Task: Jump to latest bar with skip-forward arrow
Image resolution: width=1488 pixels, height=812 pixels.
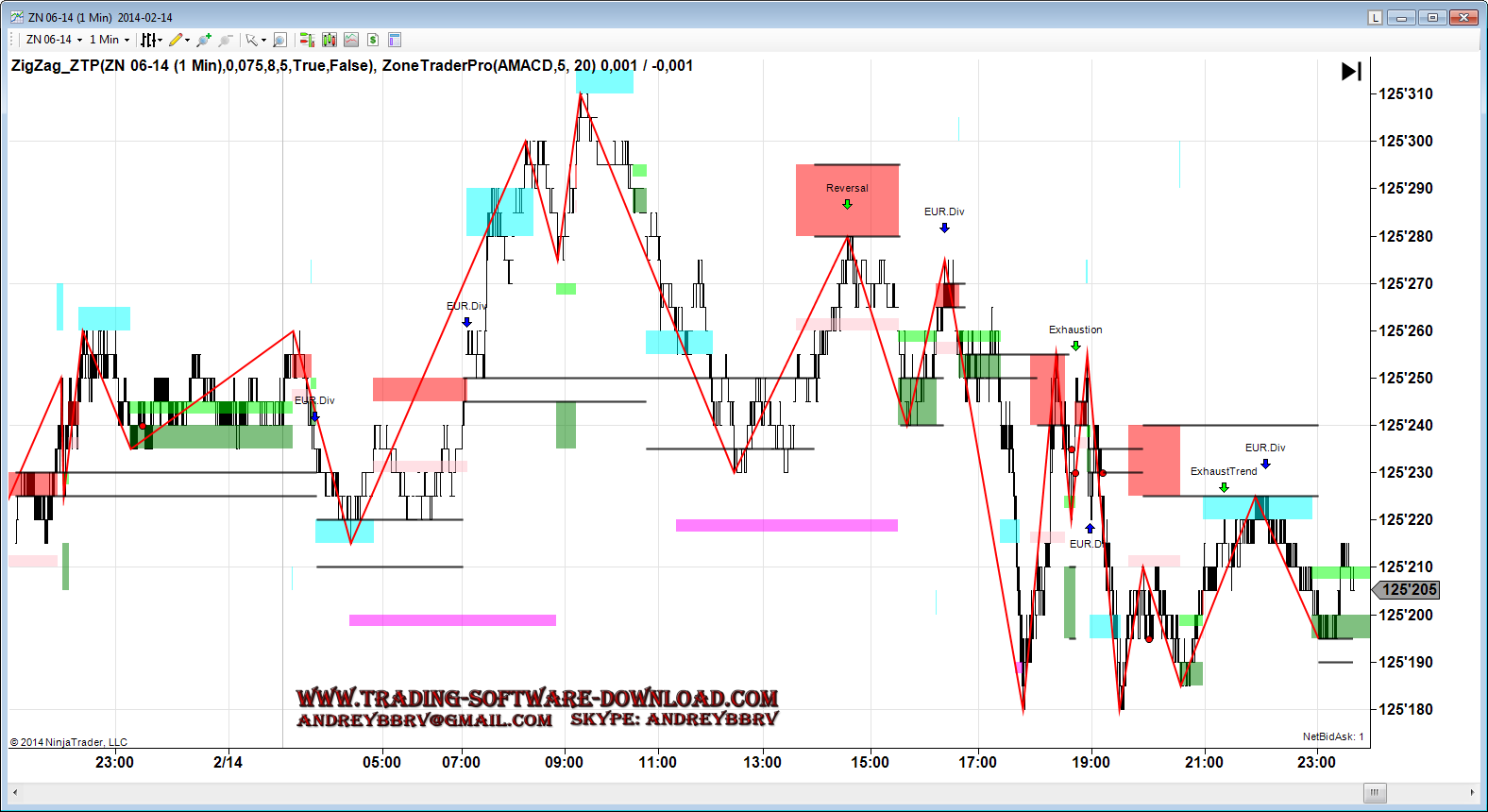Action: (x=1351, y=71)
